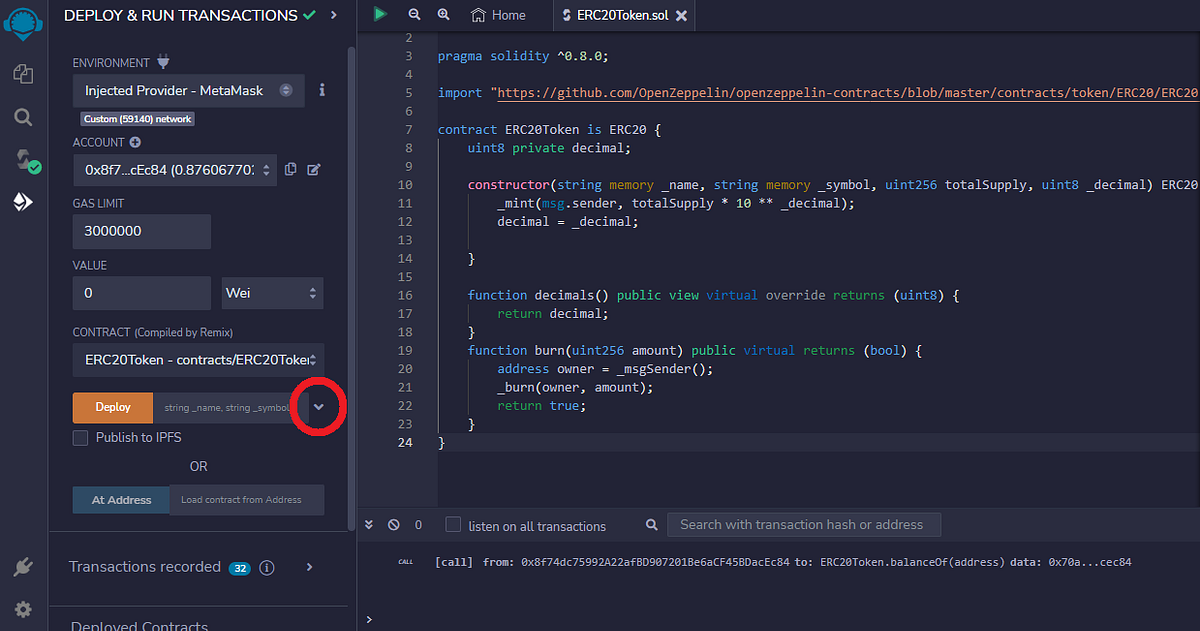The width and height of the screenshot is (1200, 631).
Task: Click the terminal prompt arrow
Action: [369, 619]
